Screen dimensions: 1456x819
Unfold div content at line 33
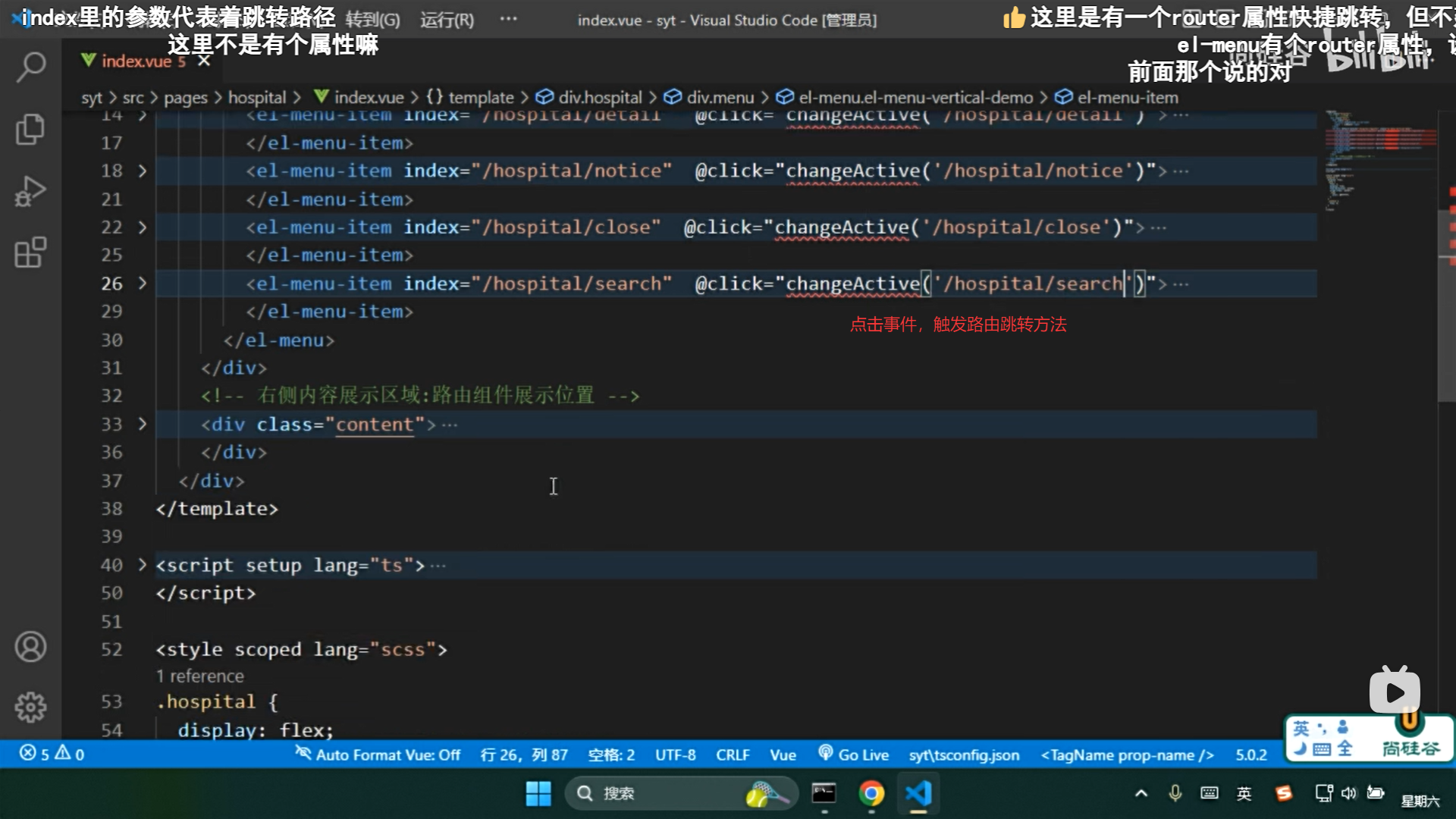click(x=143, y=424)
